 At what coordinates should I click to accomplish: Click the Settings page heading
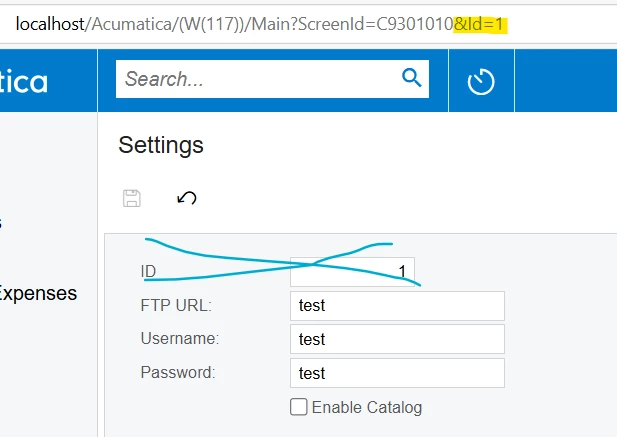(x=161, y=145)
